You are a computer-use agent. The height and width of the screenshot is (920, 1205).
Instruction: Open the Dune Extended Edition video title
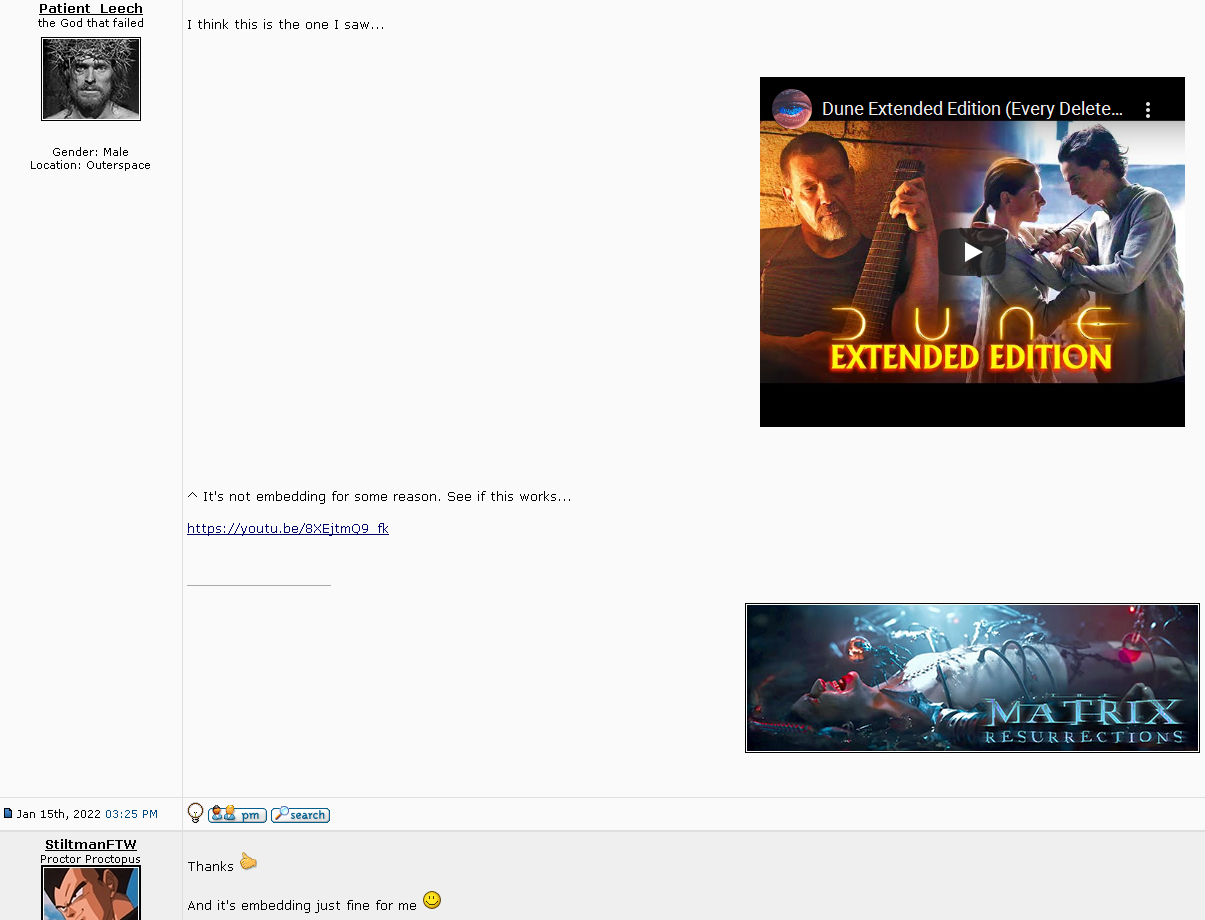pyautogui.click(x=972, y=109)
